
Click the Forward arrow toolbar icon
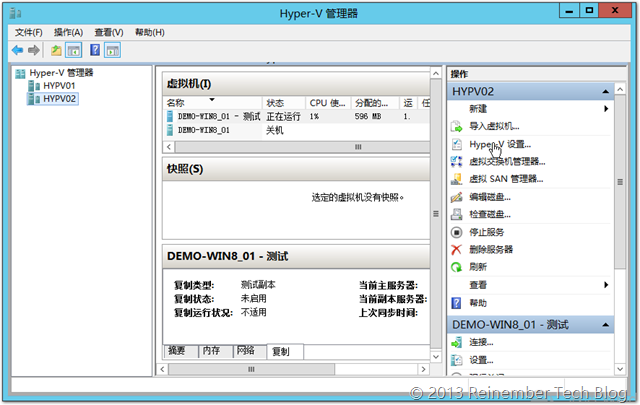pyautogui.click(x=34, y=50)
